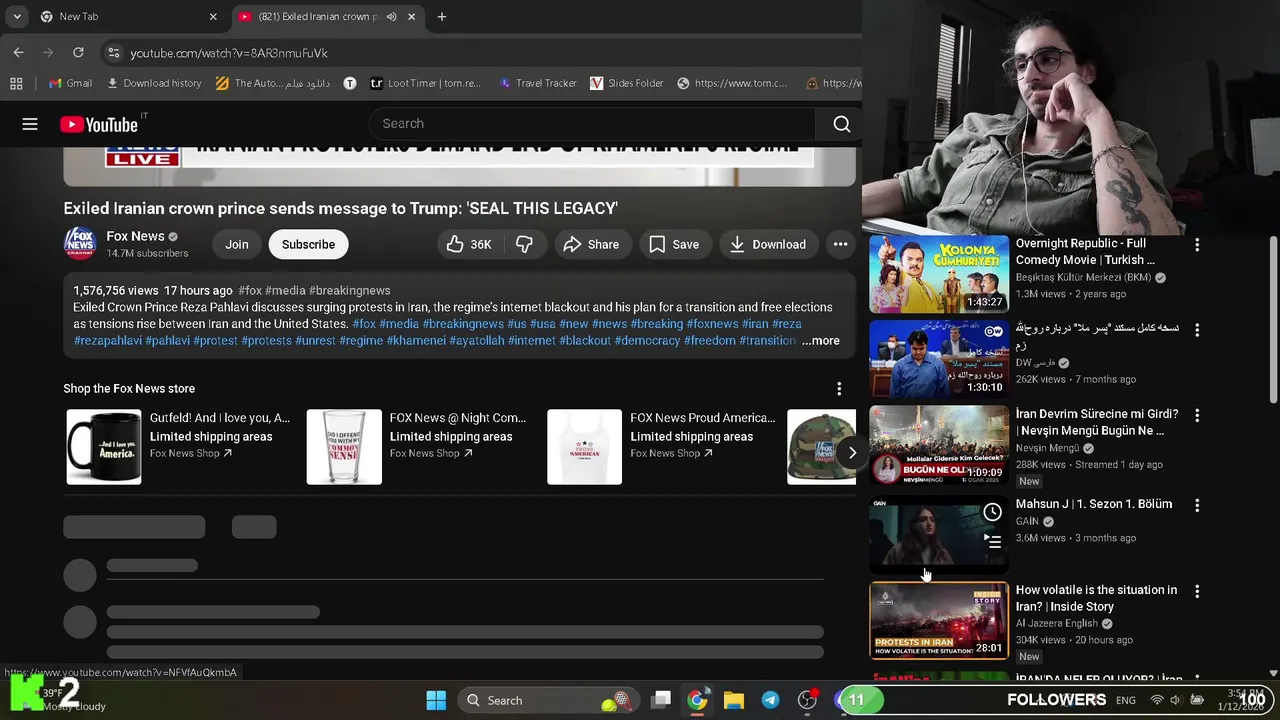Go back to the previous page
Viewport: 1280px width, 720px height.
point(18,52)
